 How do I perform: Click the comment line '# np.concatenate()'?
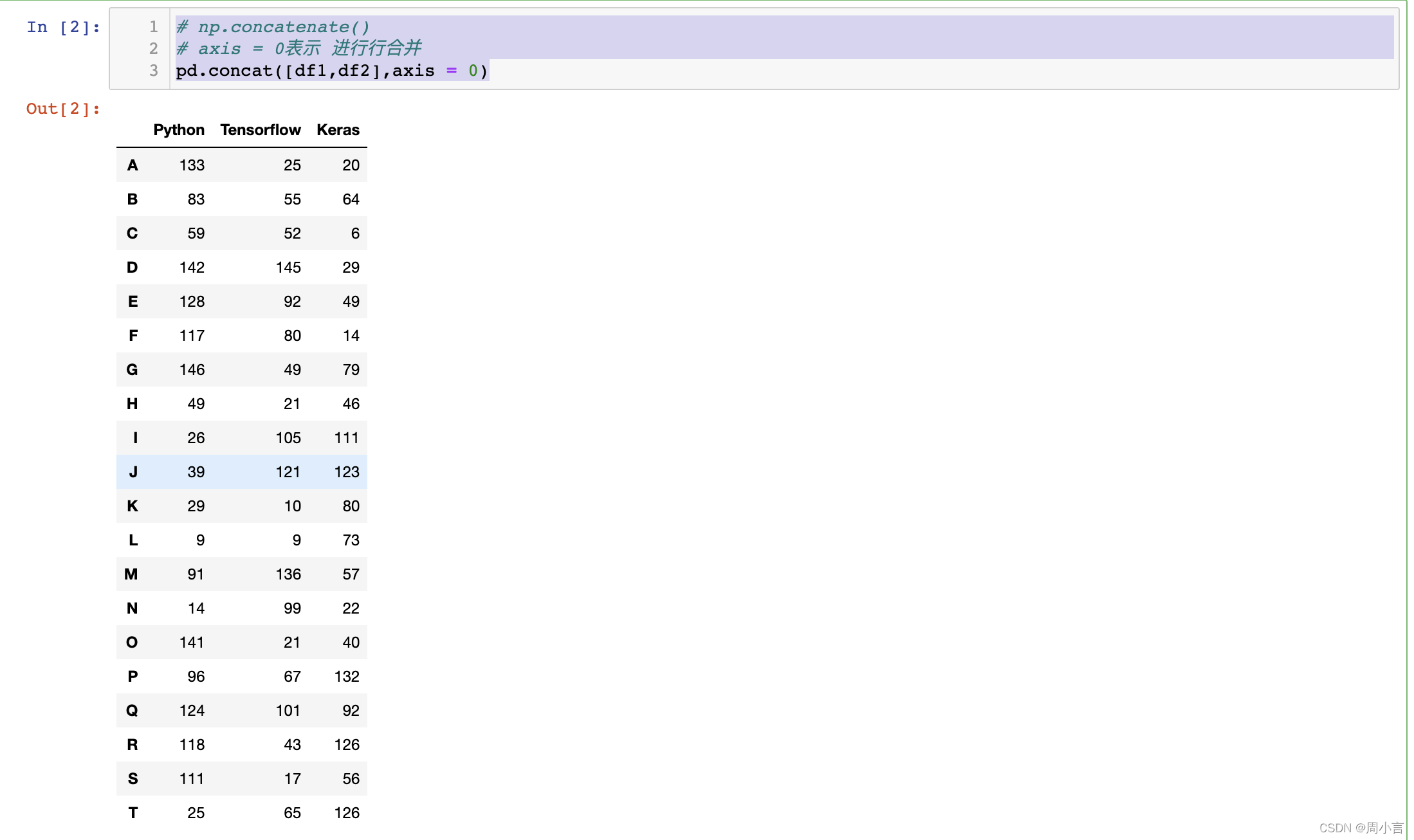point(273,27)
